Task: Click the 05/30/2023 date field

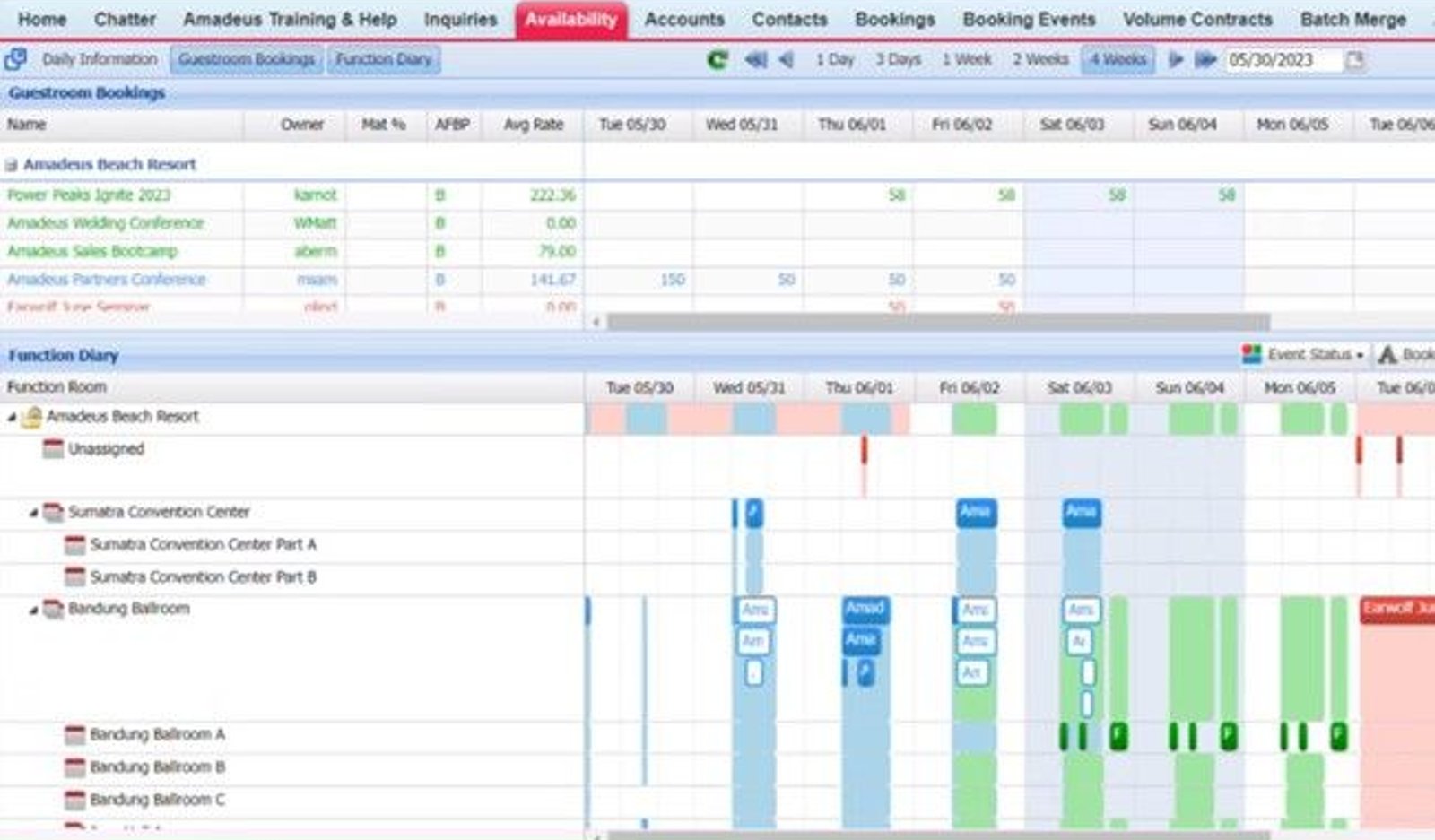Action: 1283,60
